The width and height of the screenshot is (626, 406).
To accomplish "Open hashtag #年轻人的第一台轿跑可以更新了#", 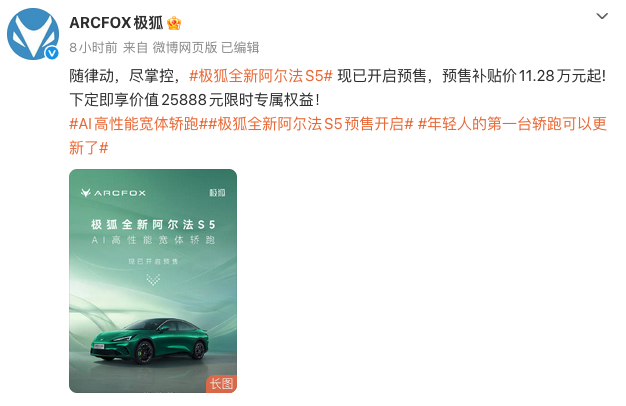I will point(338,136).
